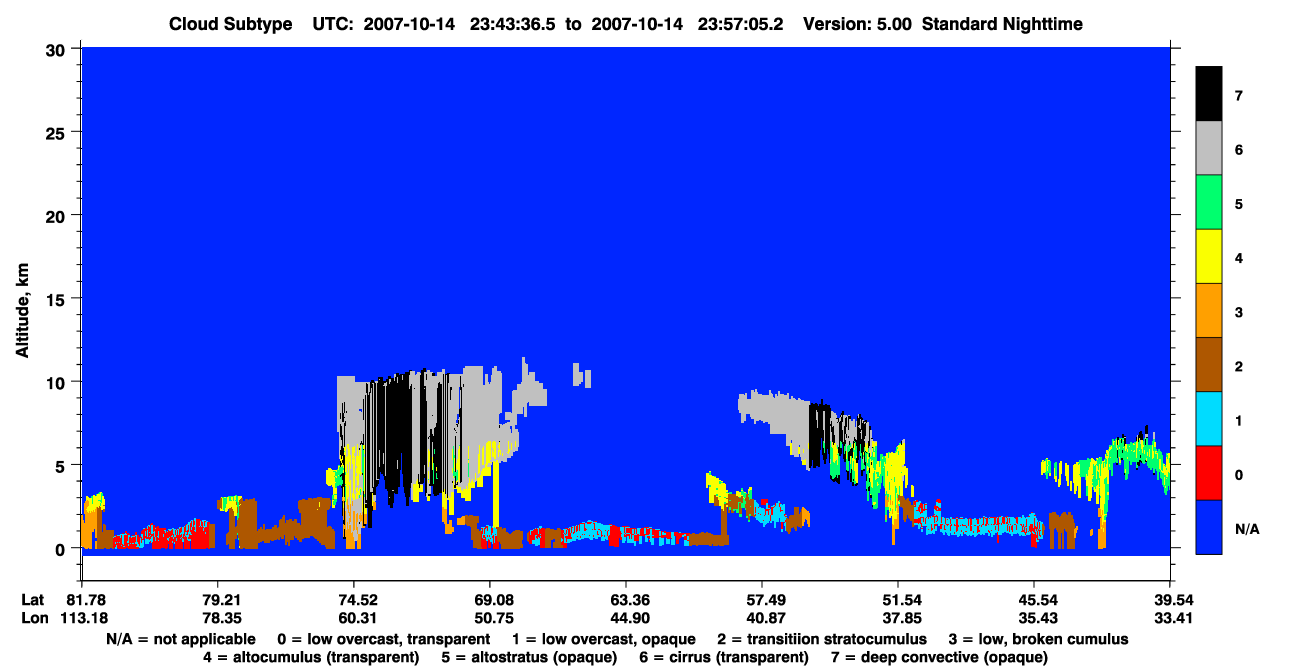Click the 'Lat' row label
The image size is (1300, 667).
coord(32,600)
